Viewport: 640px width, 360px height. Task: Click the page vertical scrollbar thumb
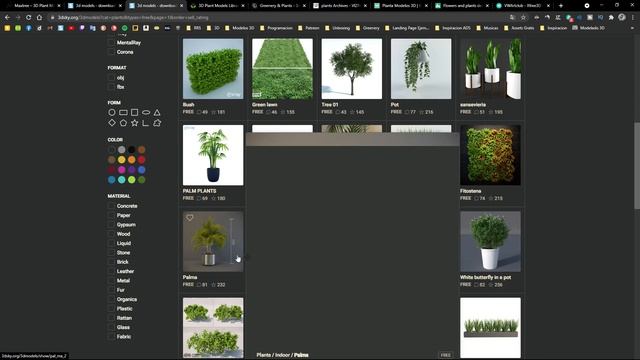click(637, 165)
